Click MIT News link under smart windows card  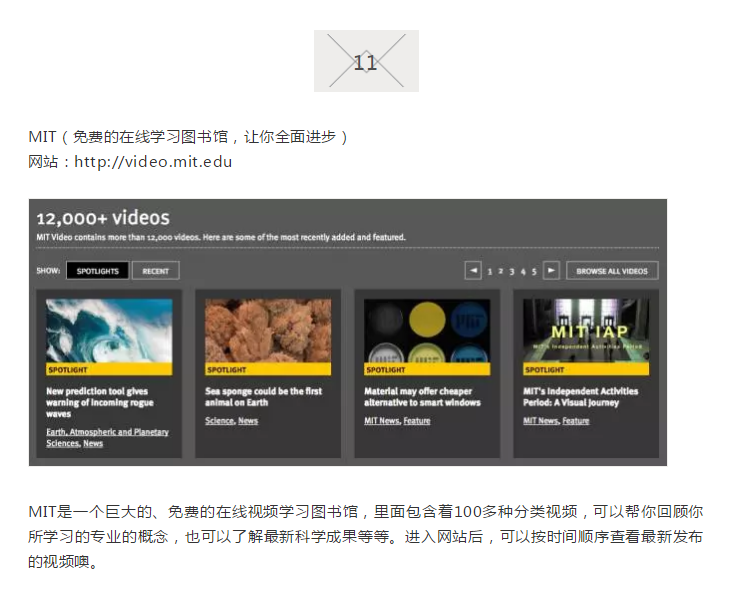tap(382, 421)
